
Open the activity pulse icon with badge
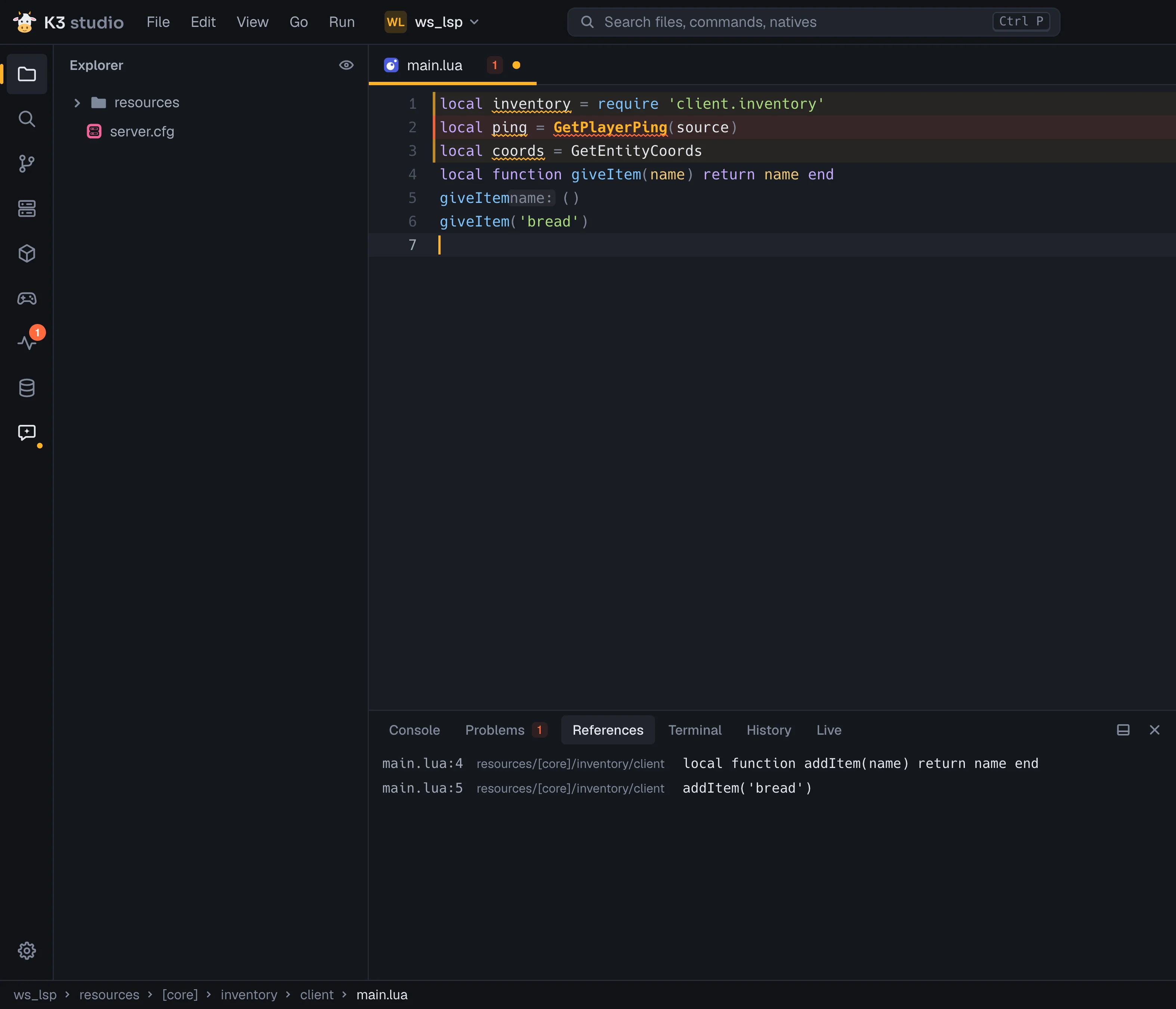[x=27, y=343]
